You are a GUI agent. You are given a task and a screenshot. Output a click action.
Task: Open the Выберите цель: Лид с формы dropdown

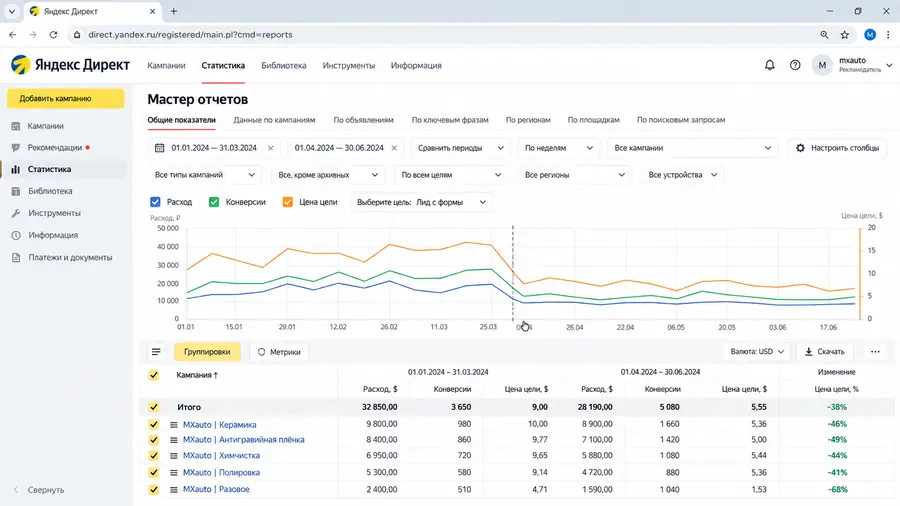421,202
